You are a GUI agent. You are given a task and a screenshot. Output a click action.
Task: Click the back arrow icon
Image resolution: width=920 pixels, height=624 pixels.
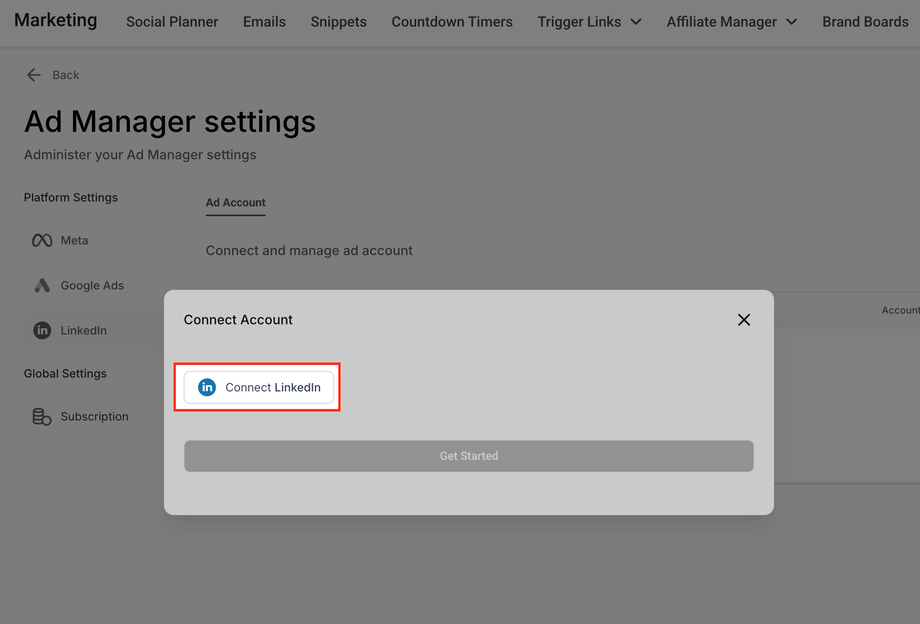coord(34,75)
